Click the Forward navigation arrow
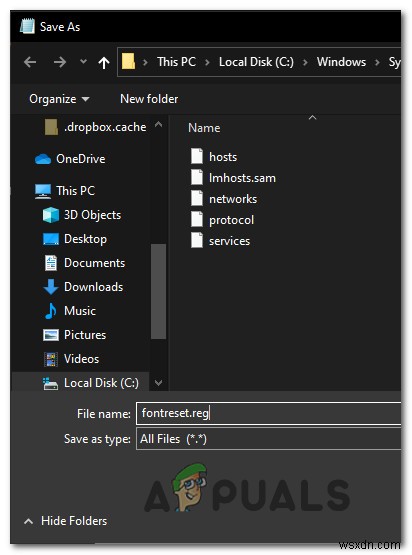This screenshot has width=412, height=555. click(59, 62)
